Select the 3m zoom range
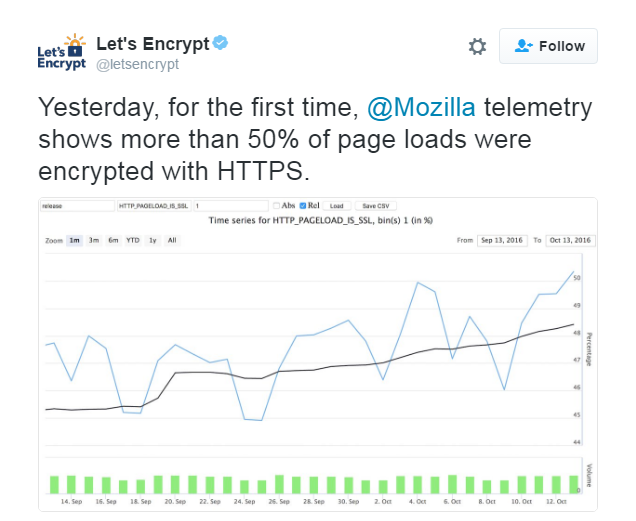 tap(94, 240)
